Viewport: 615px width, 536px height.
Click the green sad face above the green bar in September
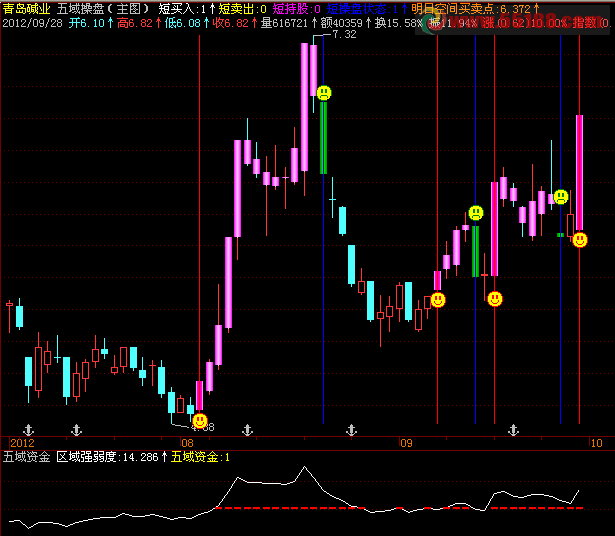pyautogui.click(x=476, y=213)
